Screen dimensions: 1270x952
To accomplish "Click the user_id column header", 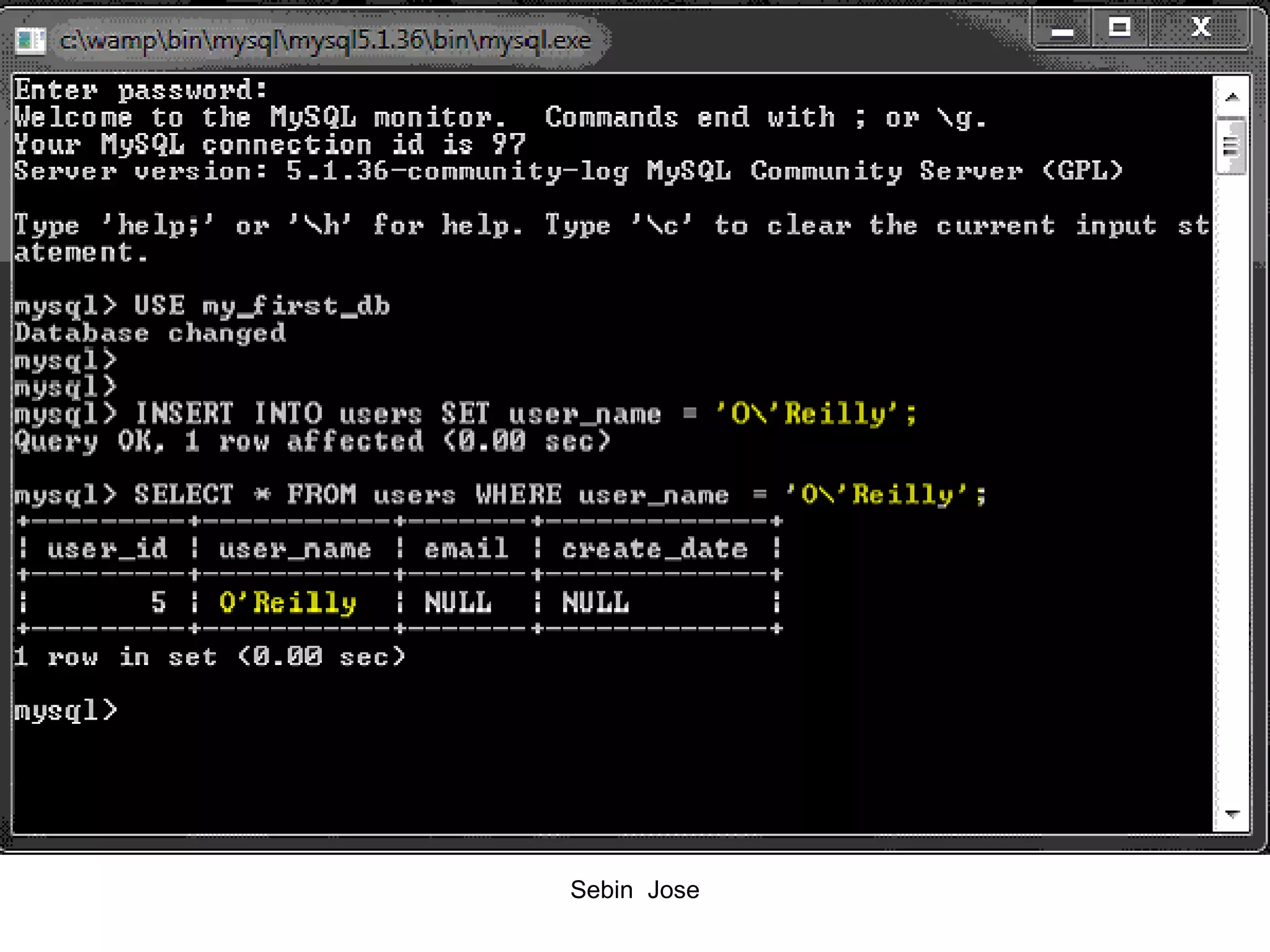I will click(x=107, y=549).
